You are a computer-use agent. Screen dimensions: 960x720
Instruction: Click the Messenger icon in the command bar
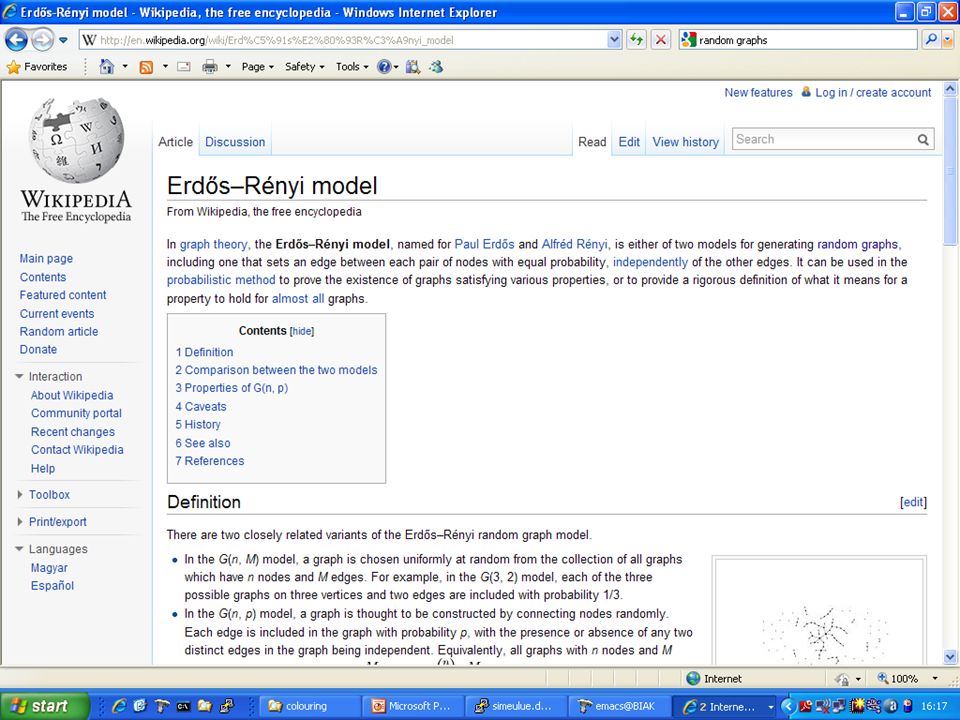(436, 67)
